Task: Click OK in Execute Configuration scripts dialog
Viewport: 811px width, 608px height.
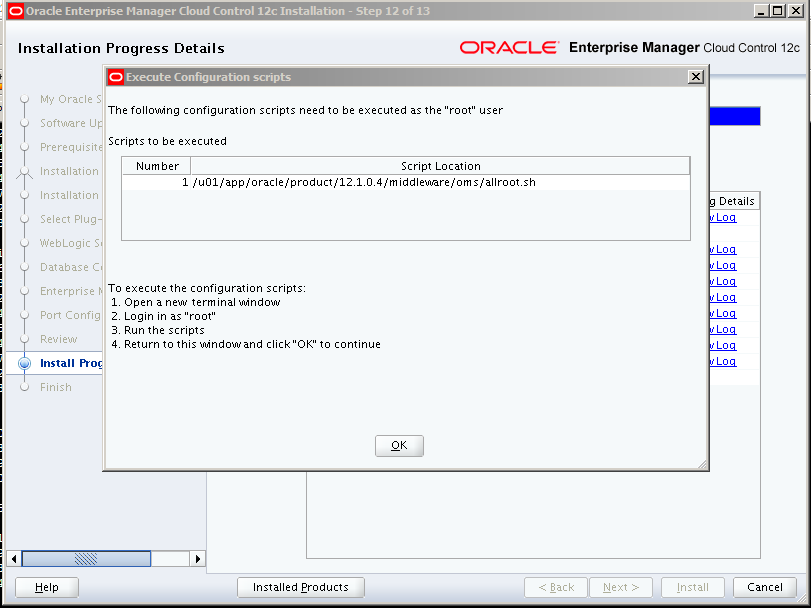Action: [399, 446]
